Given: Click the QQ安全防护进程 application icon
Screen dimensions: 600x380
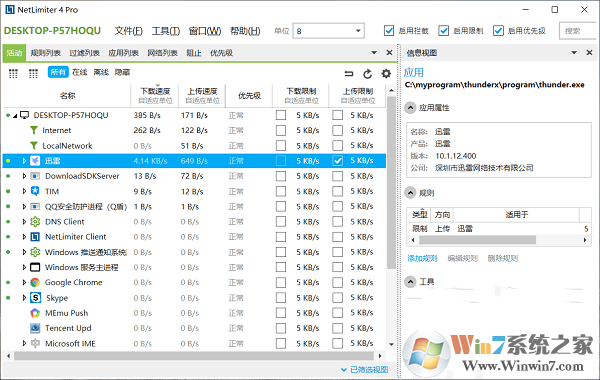Looking at the screenshot, I should [x=35, y=207].
